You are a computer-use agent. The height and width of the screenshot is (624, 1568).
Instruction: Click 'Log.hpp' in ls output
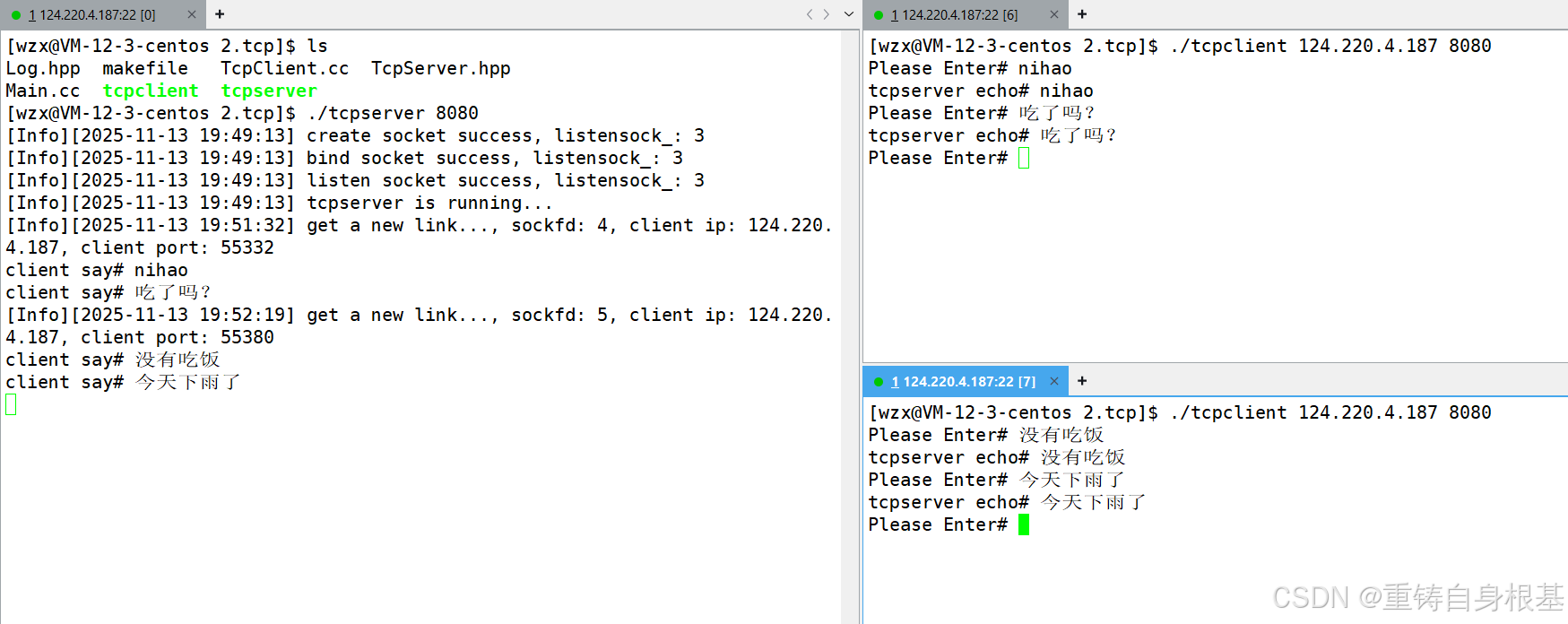tap(43, 68)
